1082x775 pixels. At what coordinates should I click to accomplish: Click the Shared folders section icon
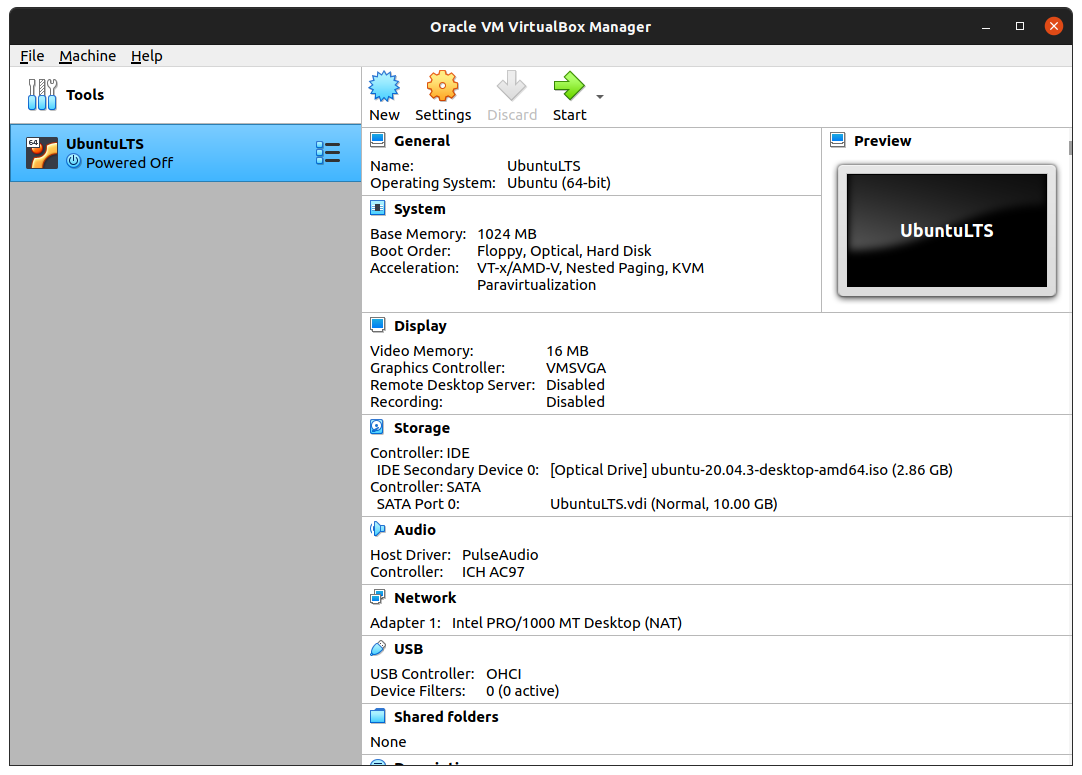377,716
